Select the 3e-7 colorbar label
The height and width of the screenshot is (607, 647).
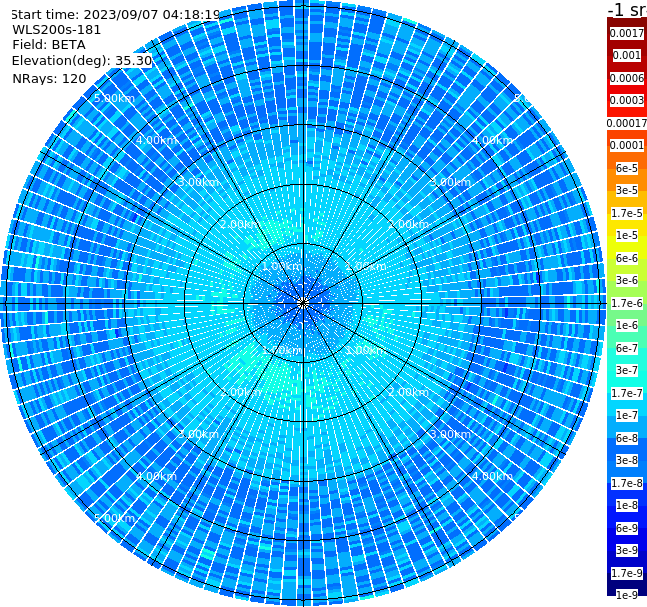[627, 370]
